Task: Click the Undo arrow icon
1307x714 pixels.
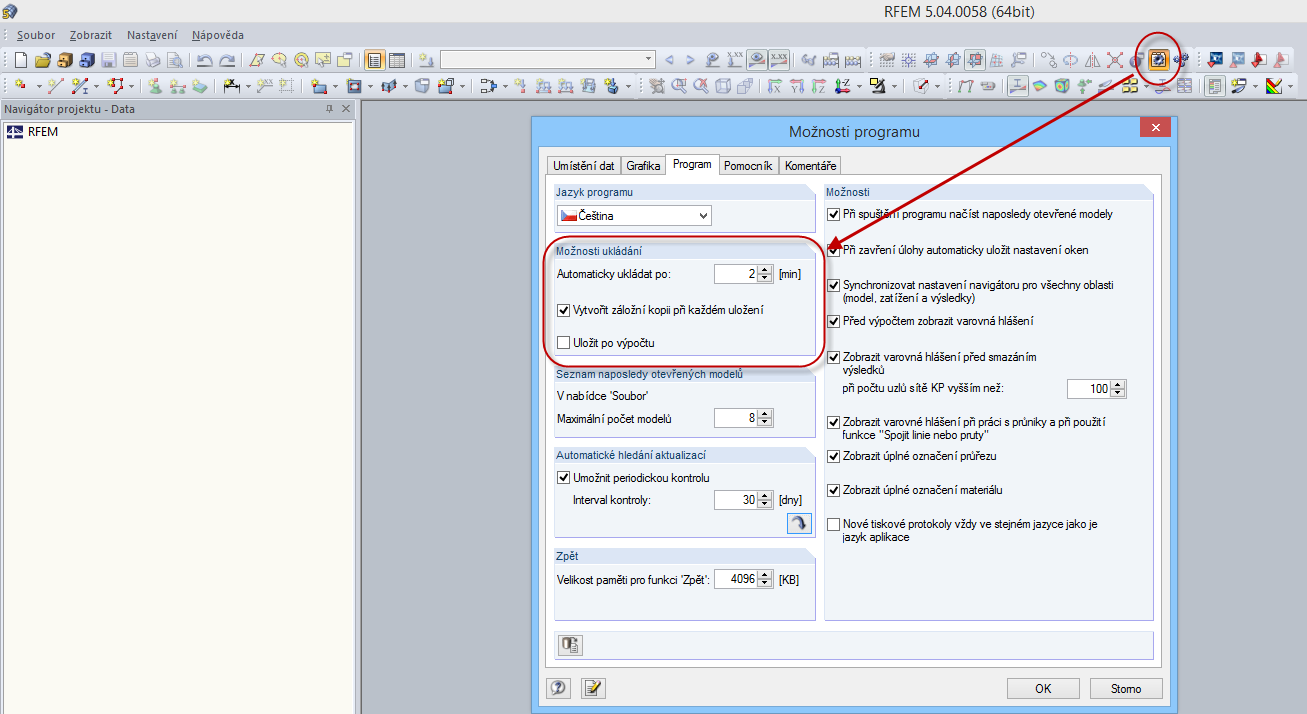Action: pyautogui.click(x=204, y=60)
